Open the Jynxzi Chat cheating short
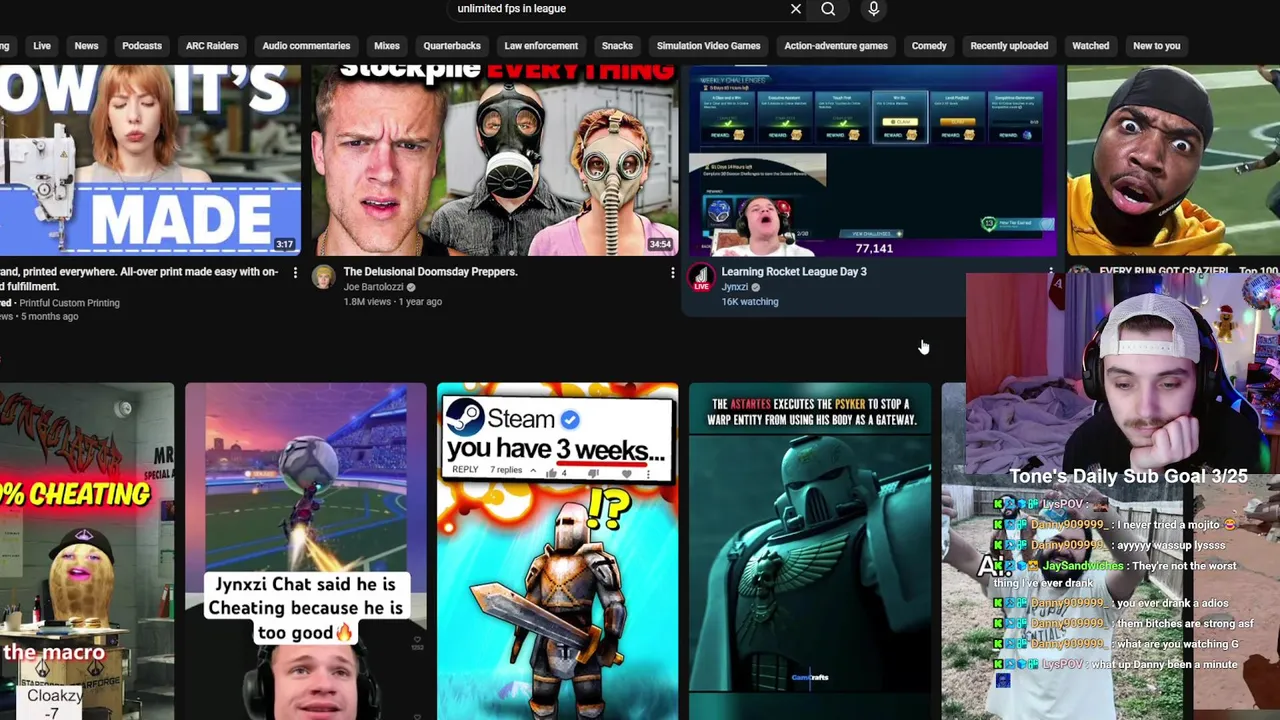 [x=305, y=551]
